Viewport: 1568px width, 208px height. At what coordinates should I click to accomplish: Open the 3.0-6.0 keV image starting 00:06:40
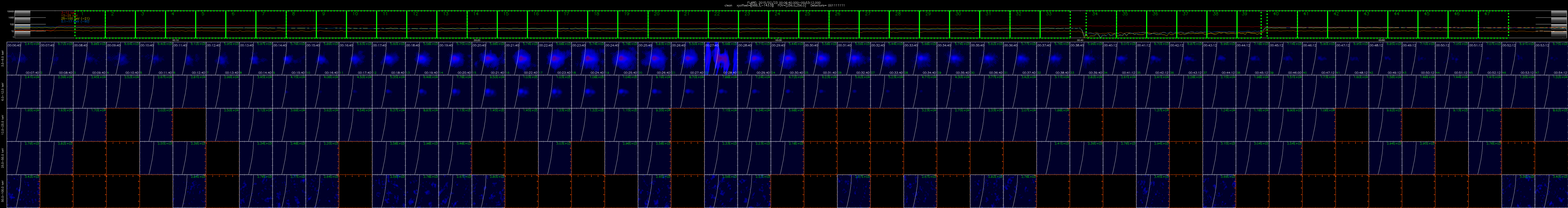pos(23,58)
